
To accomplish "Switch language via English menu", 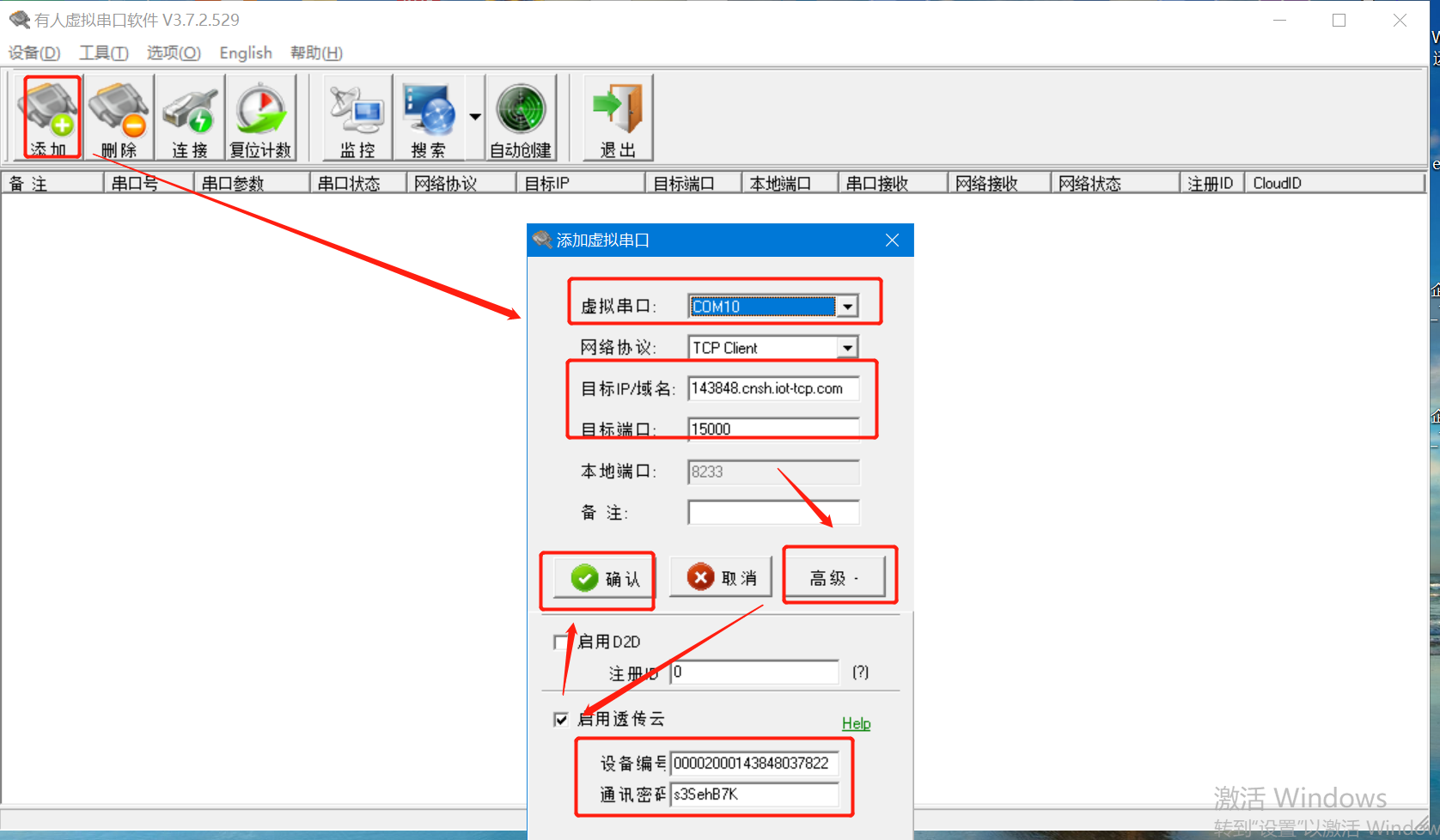I will pyautogui.click(x=246, y=53).
